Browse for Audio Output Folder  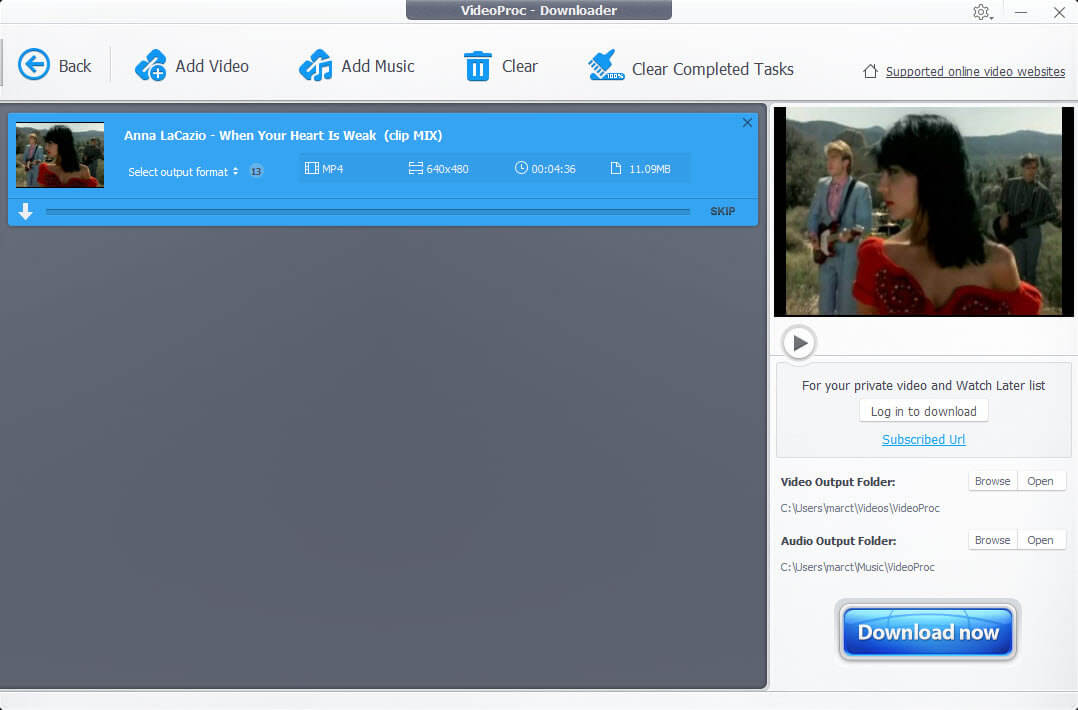pyautogui.click(x=992, y=540)
